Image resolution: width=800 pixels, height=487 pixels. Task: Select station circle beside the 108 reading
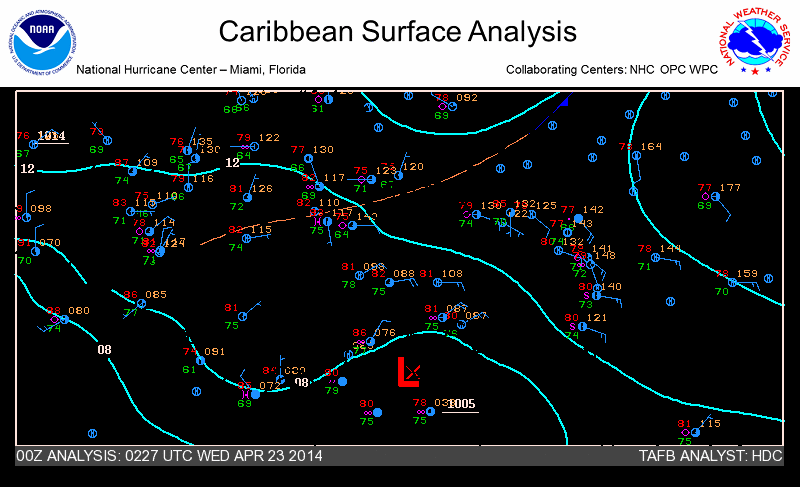pyautogui.click(x=437, y=283)
